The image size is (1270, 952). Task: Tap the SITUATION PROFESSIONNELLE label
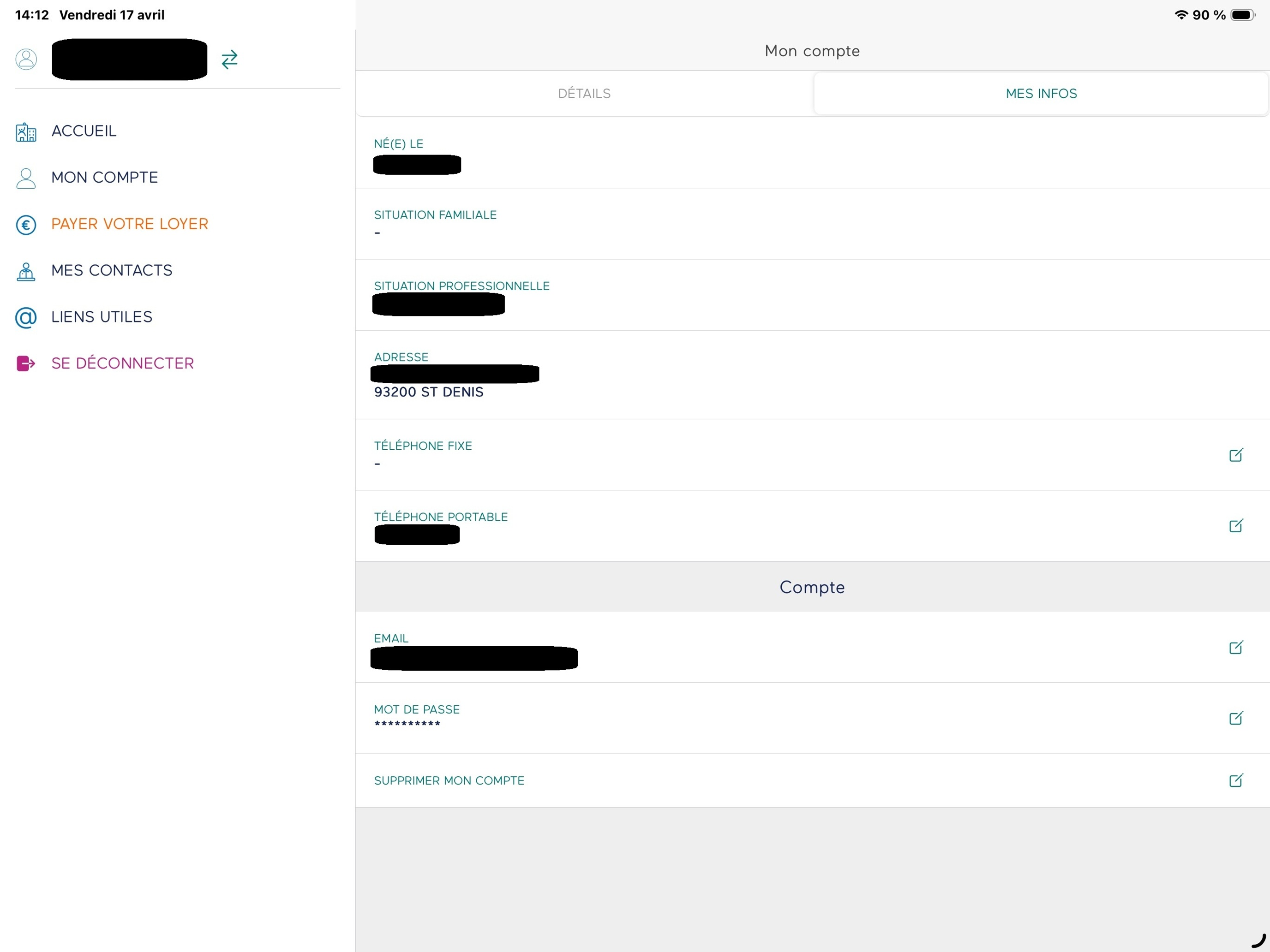(x=461, y=286)
